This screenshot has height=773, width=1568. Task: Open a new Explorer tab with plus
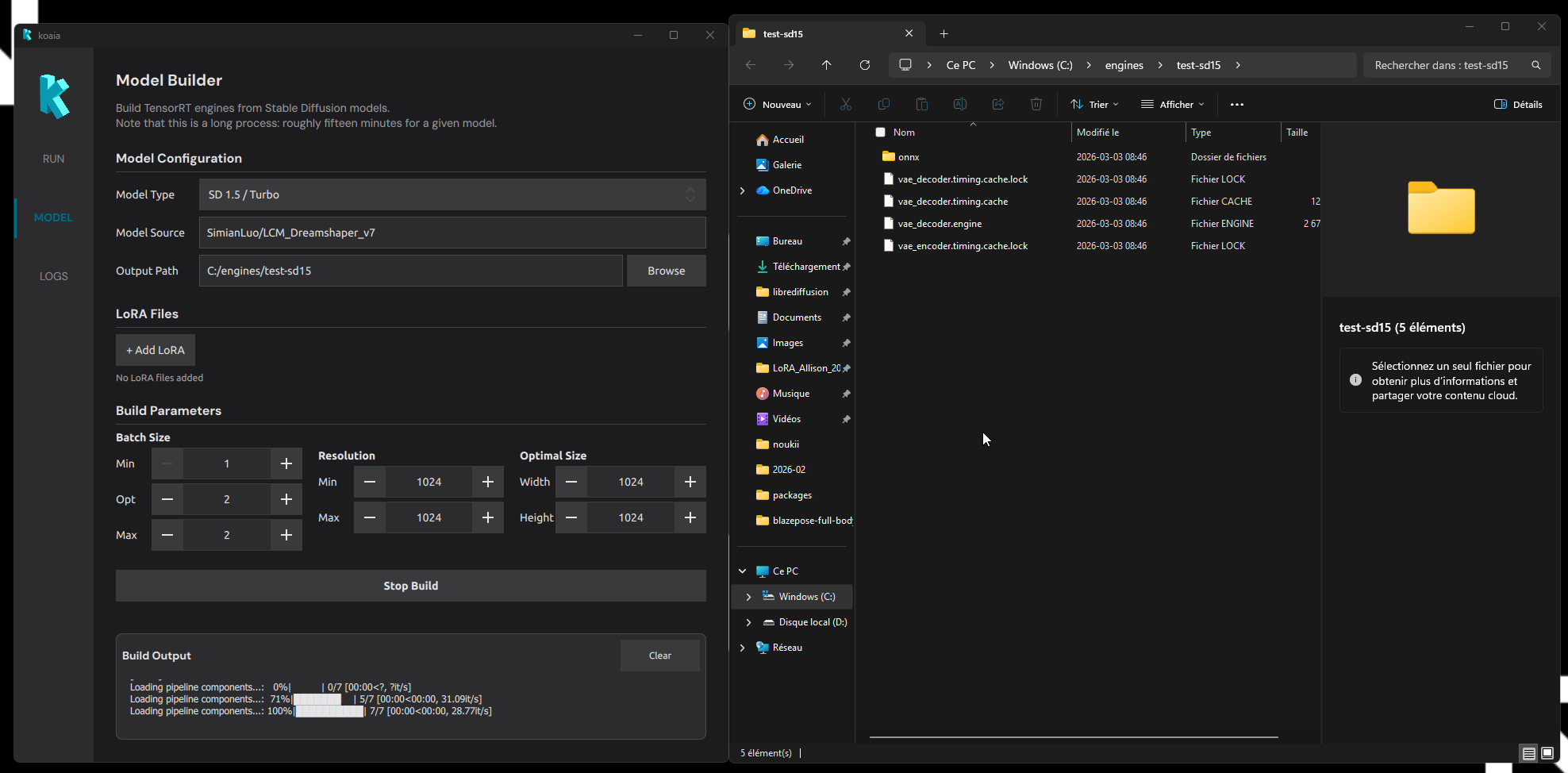[x=943, y=33]
